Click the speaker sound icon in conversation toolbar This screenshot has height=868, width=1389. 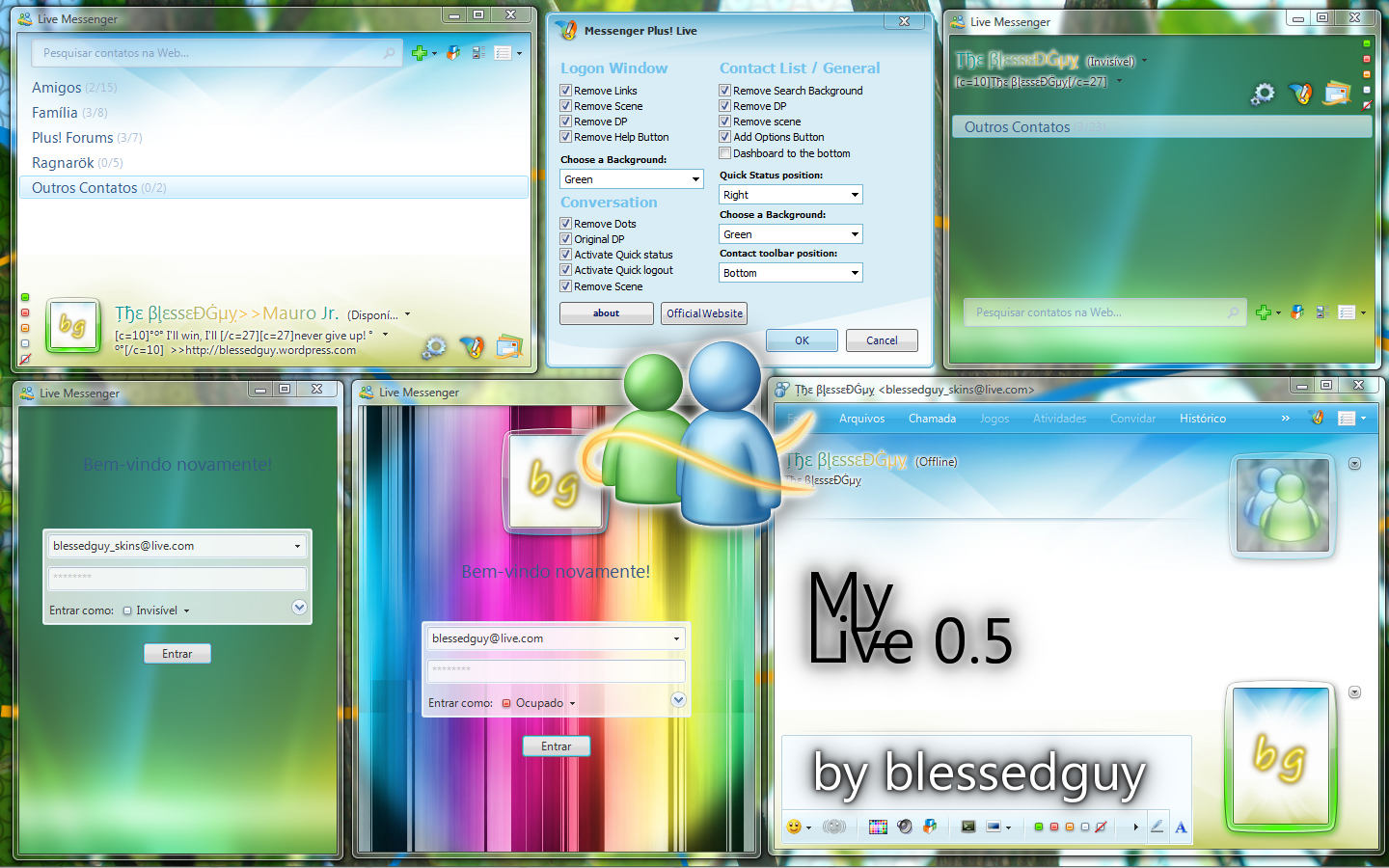tap(905, 827)
